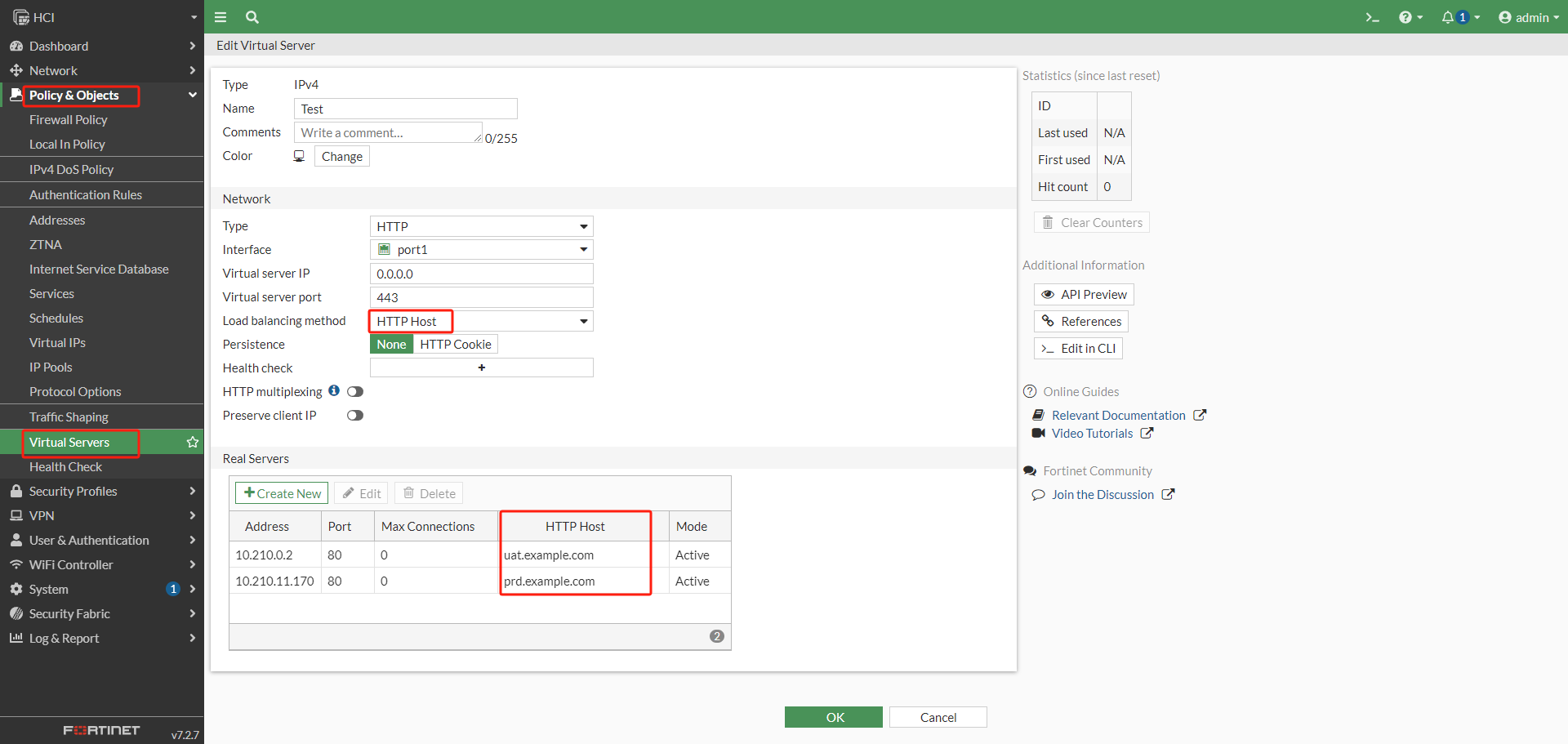Open the CLI console icon in the header
This screenshot has width=1568, height=744.
point(1372,16)
